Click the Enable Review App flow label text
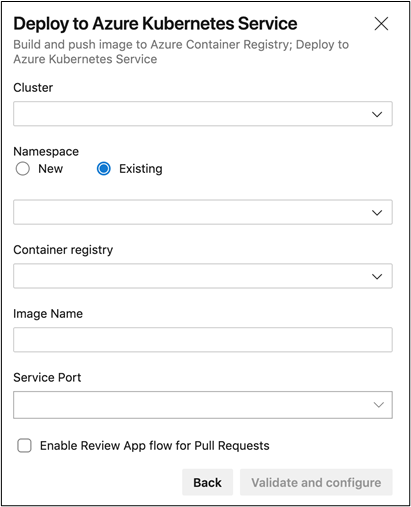 (155, 446)
